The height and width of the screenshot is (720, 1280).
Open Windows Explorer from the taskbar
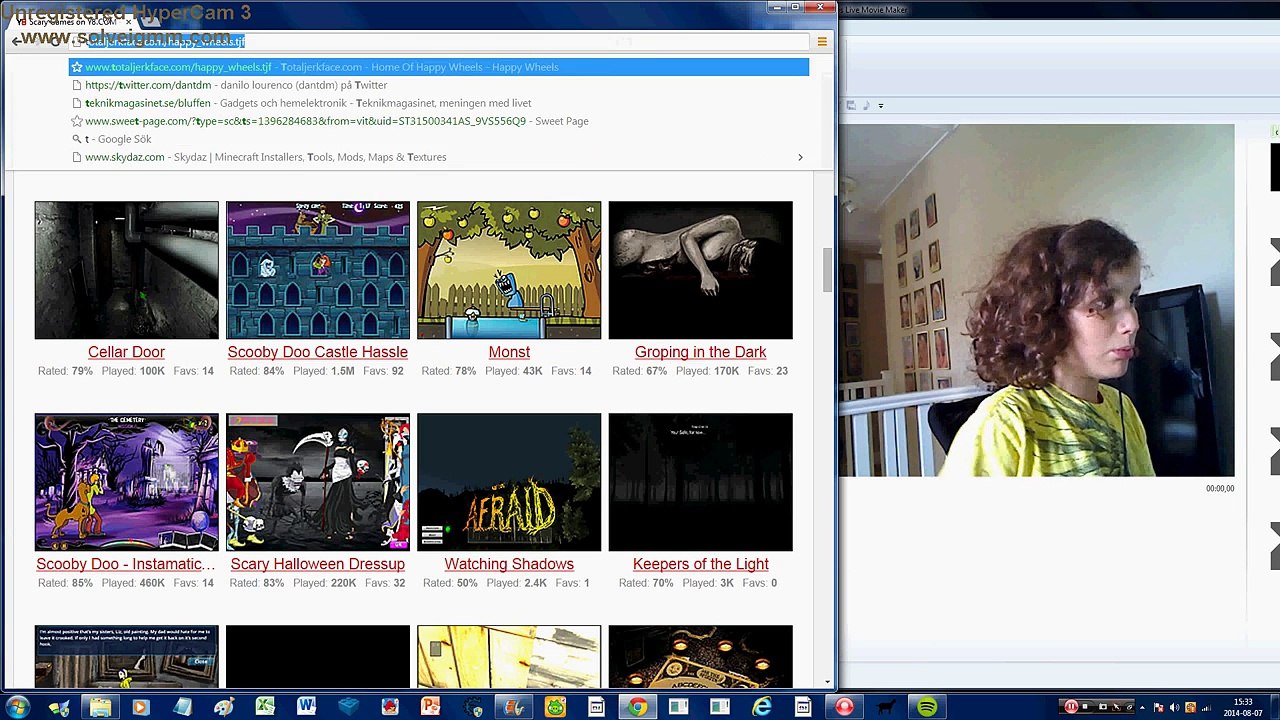(x=100, y=708)
